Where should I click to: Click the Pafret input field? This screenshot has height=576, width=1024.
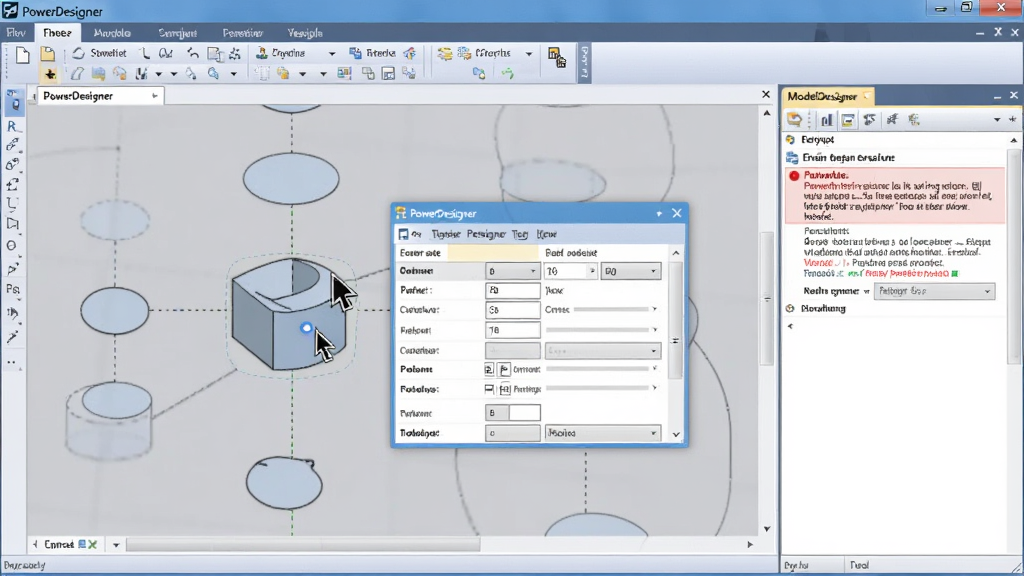513,290
